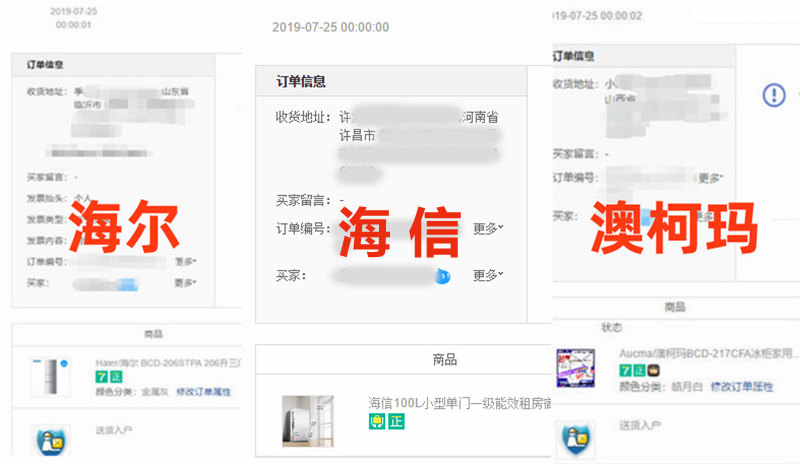Click 修改订单属性 link in Haier order

(x=204, y=392)
